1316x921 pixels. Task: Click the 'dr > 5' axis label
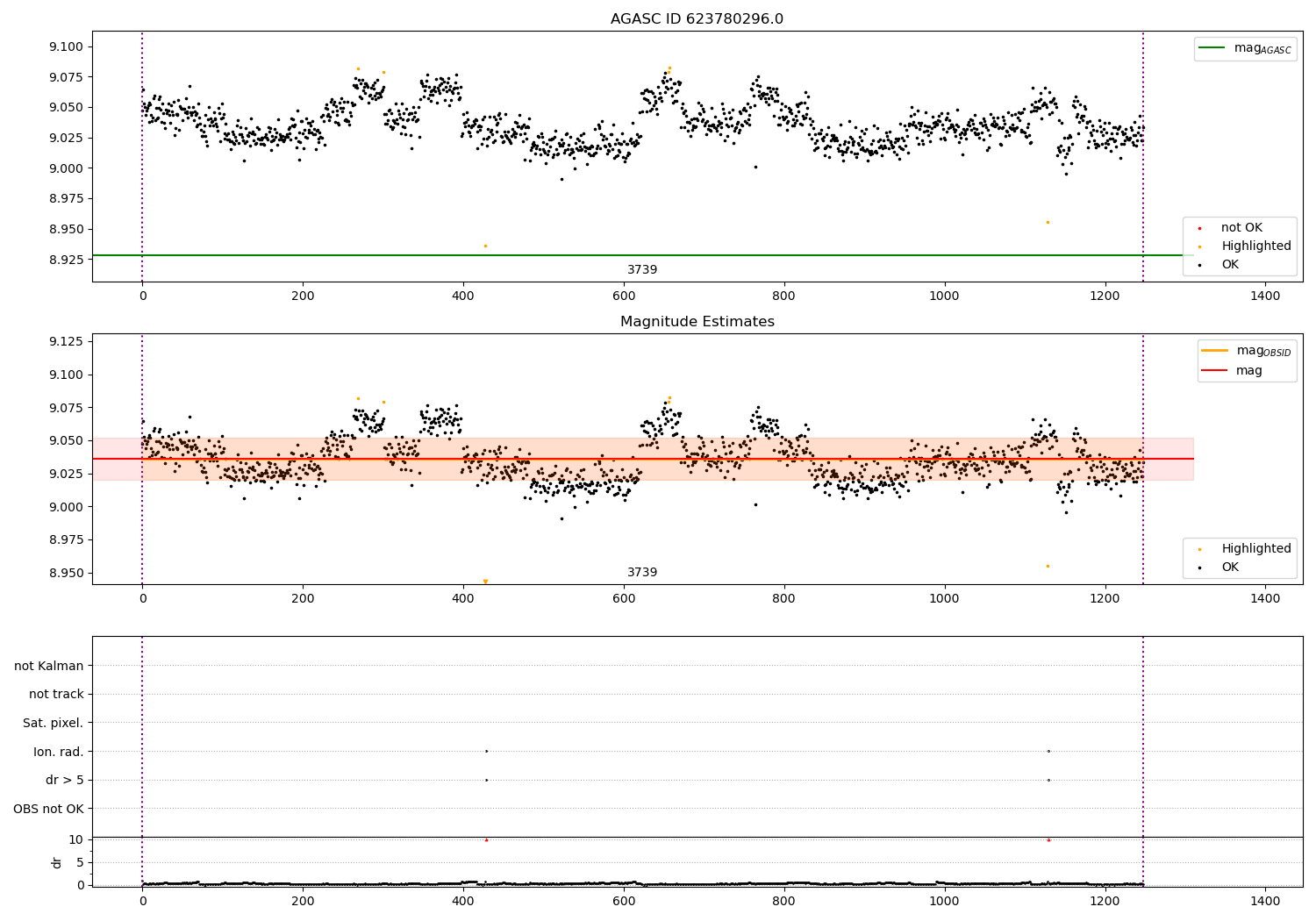click(65, 780)
